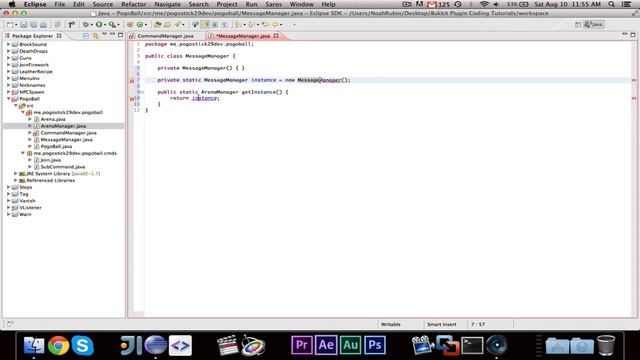This screenshot has height=360, width=640.
Task: Click the New Java Package icon
Action: 130,25
